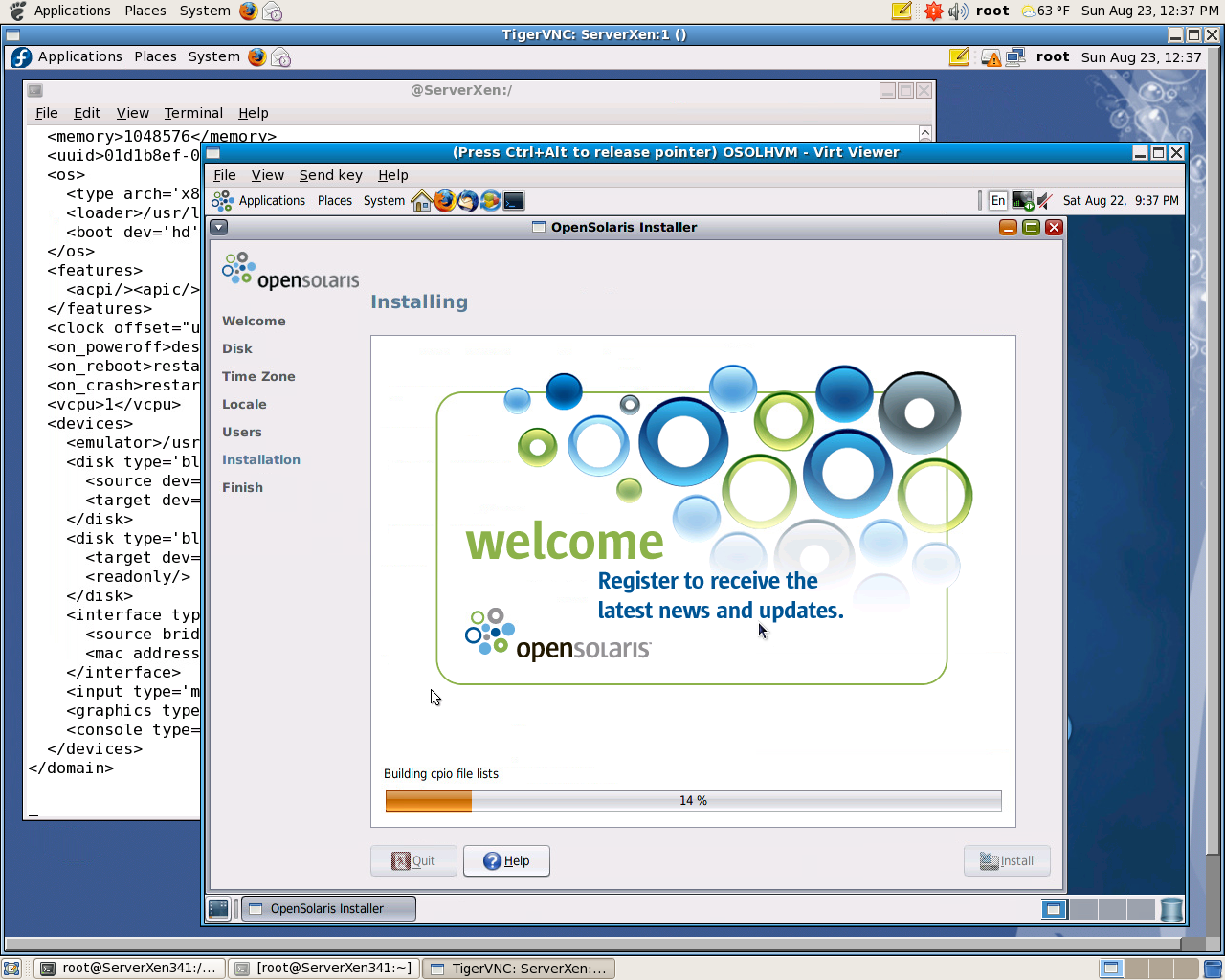Viewport: 1225px width, 980px height.
Task: Click show desktop icon in outermost bottom panel
Action: point(11,969)
